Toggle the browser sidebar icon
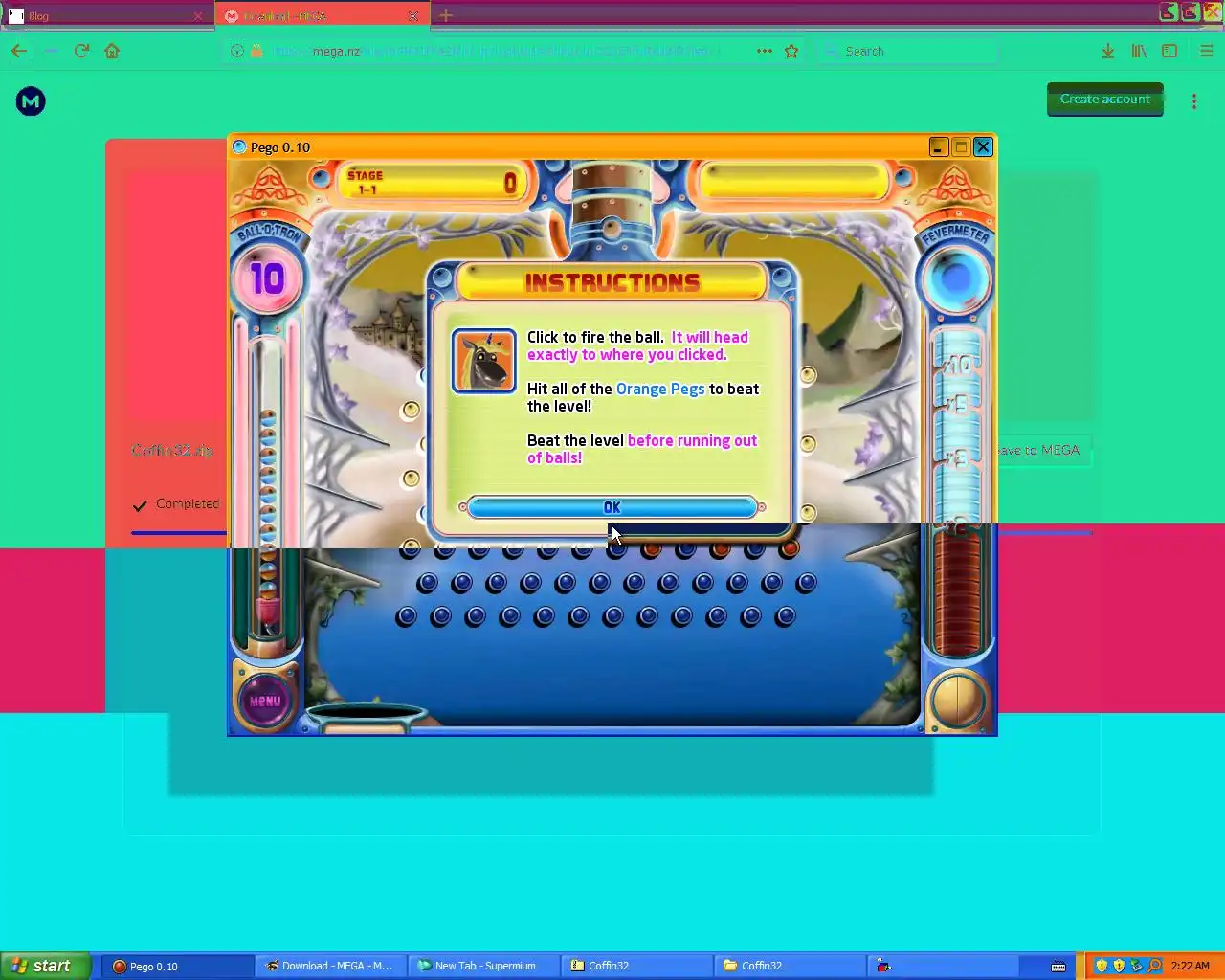 (x=1169, y=51)
